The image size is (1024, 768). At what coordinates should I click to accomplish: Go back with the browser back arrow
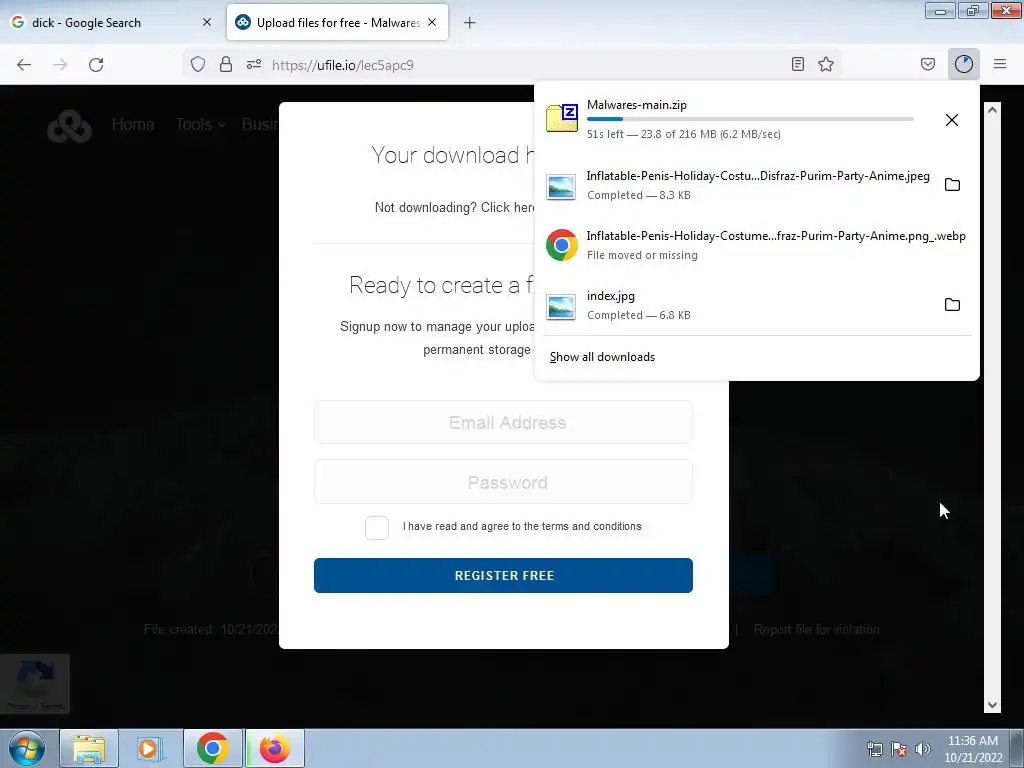tap(24, 65)
